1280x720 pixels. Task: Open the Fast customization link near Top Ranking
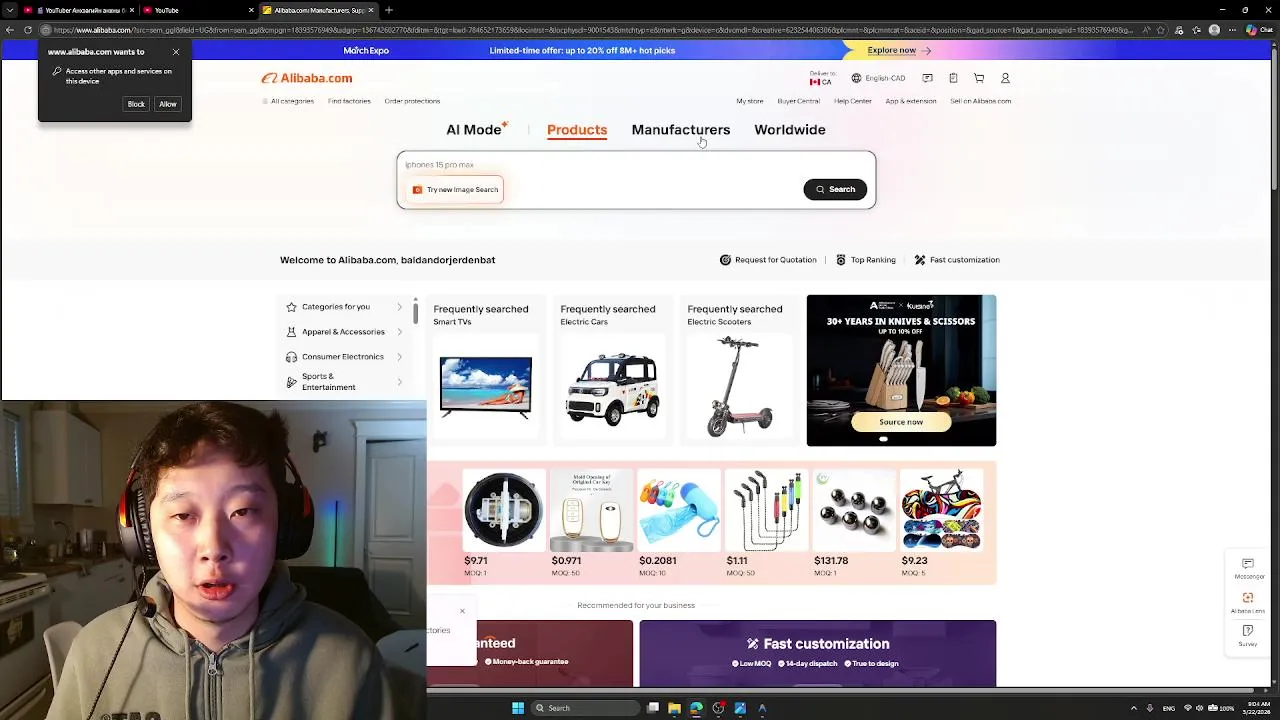pyautogui.click(x=957, y=260)
